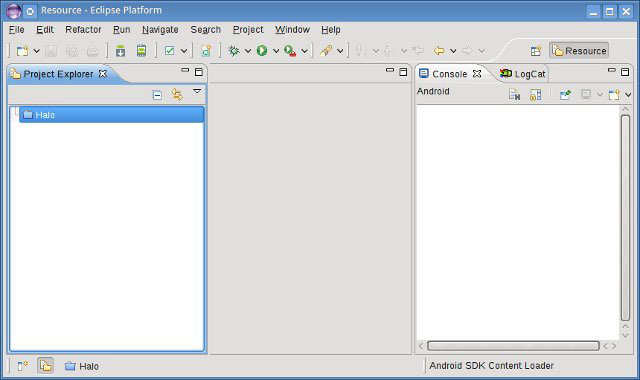Open the Navigate menu

click(x=160, y=30)
